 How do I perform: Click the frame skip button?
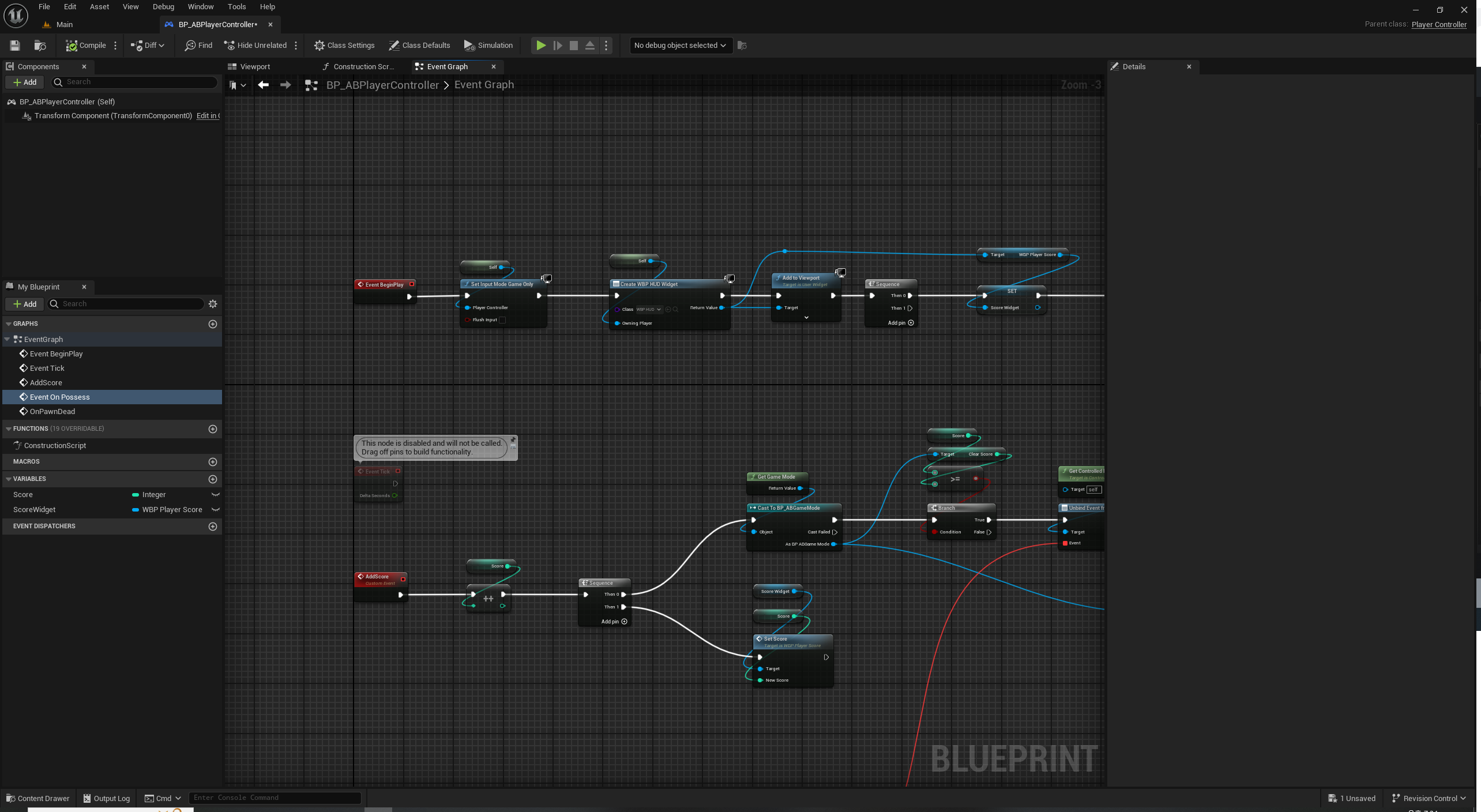[558, 46]
